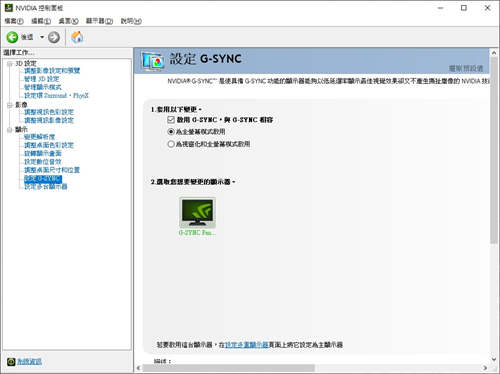
Task: Select 設定數位音效 in the tree
Action: (x=43, y=162)
